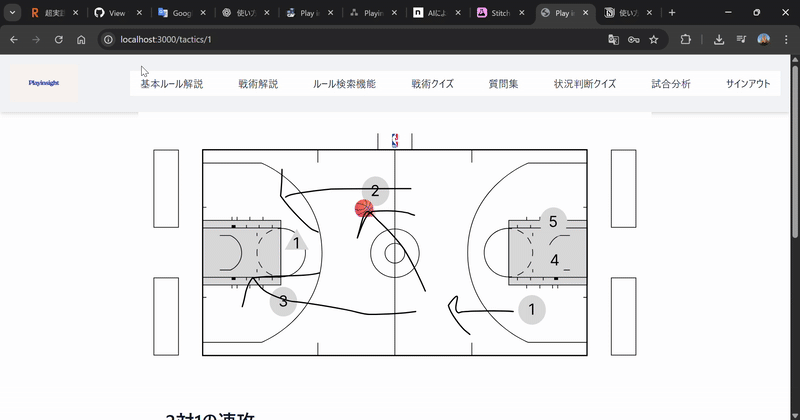
Task: Open the 基本ルール解説 menu item
Action: coord(171,84)
